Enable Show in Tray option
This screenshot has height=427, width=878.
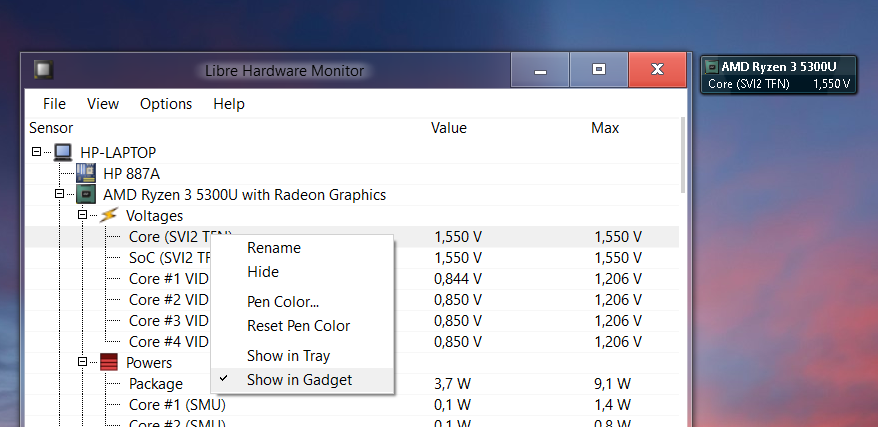tap(302, 356)
